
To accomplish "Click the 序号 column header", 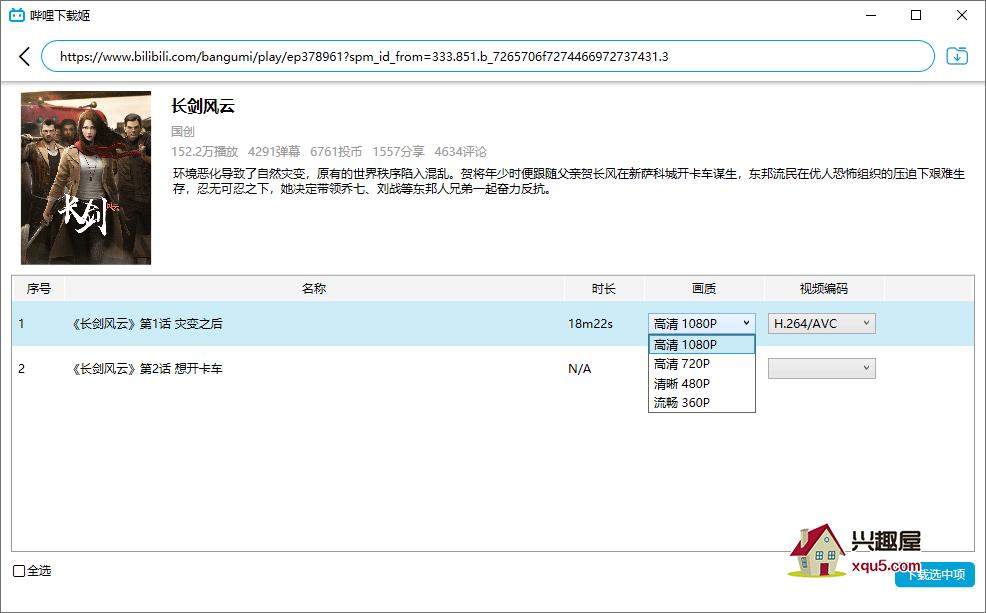I will (38, 289).
